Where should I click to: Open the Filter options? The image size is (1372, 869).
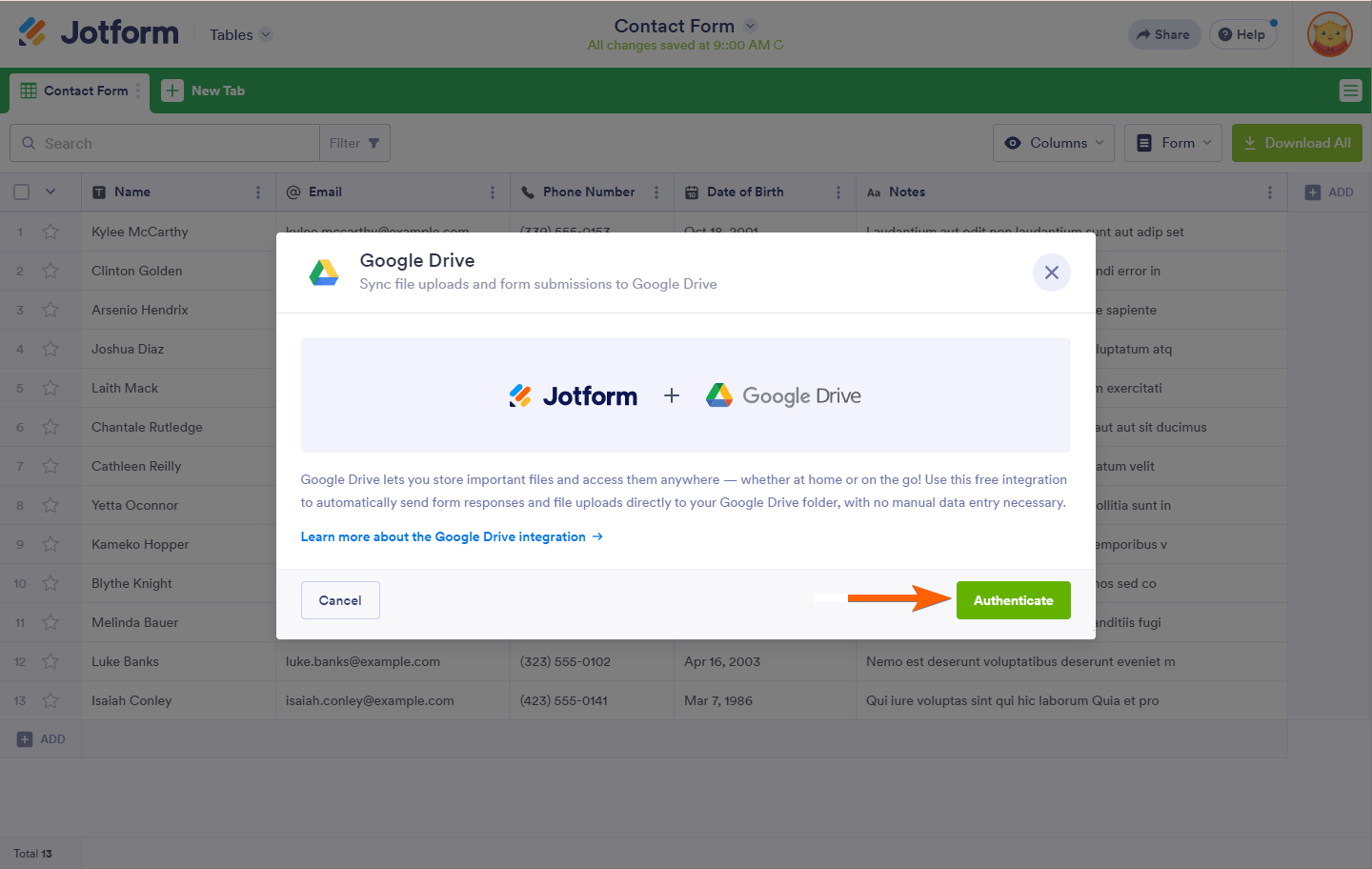(354, 143)
